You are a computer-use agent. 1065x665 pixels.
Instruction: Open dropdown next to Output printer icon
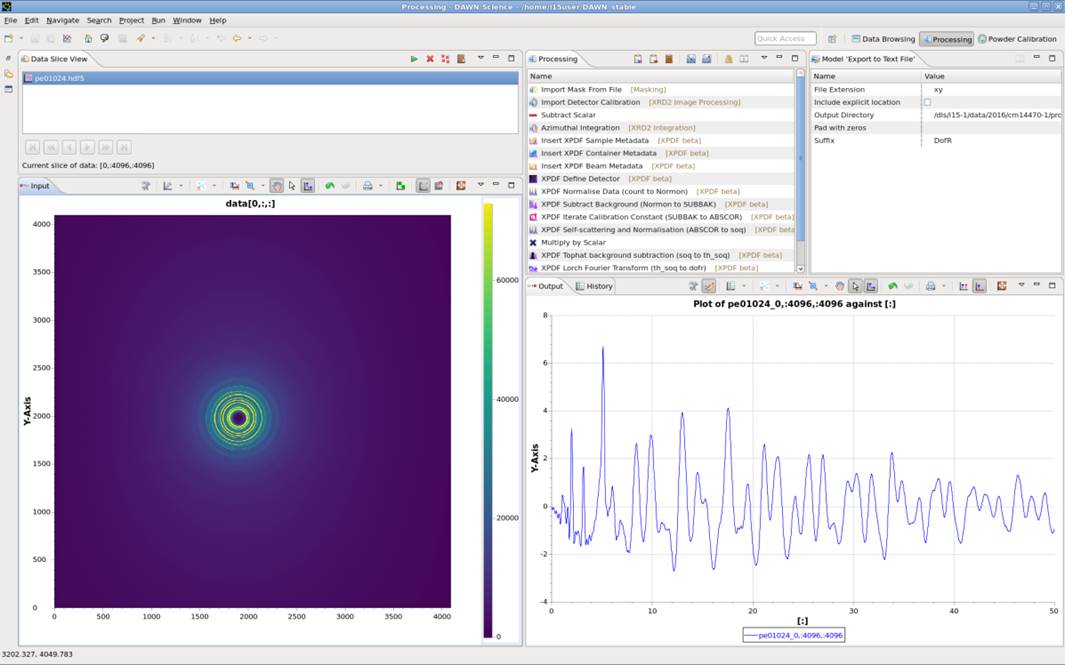(x=943, y=286)
